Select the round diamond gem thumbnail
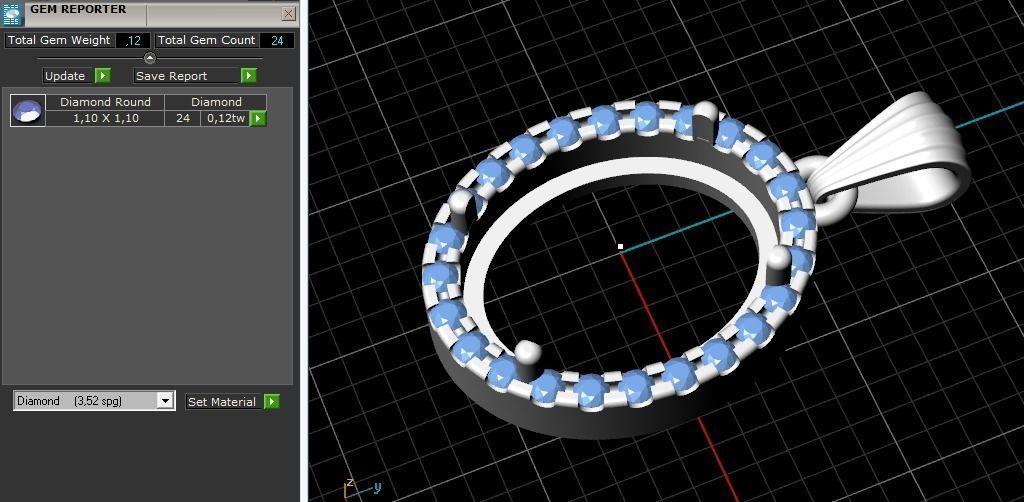 pyautogui.click(x=28, y=110)
